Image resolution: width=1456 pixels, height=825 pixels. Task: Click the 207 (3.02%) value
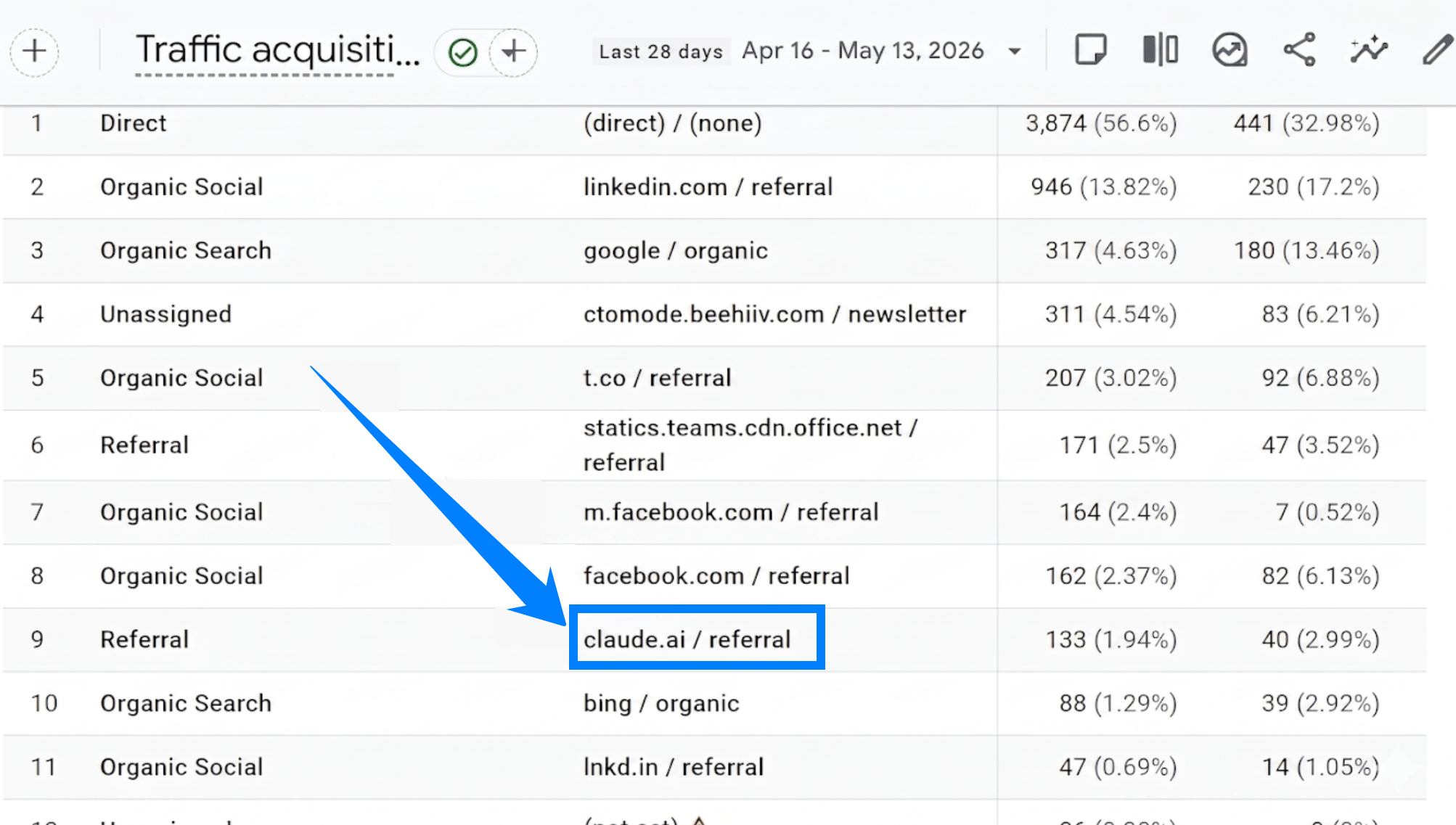(x=1111, y=378)
